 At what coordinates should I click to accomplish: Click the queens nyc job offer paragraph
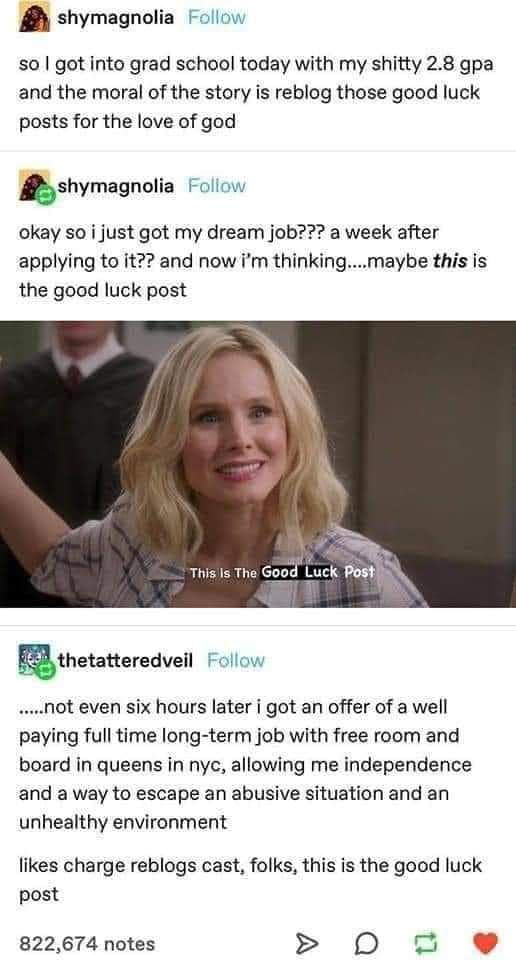tap(245, 764)
